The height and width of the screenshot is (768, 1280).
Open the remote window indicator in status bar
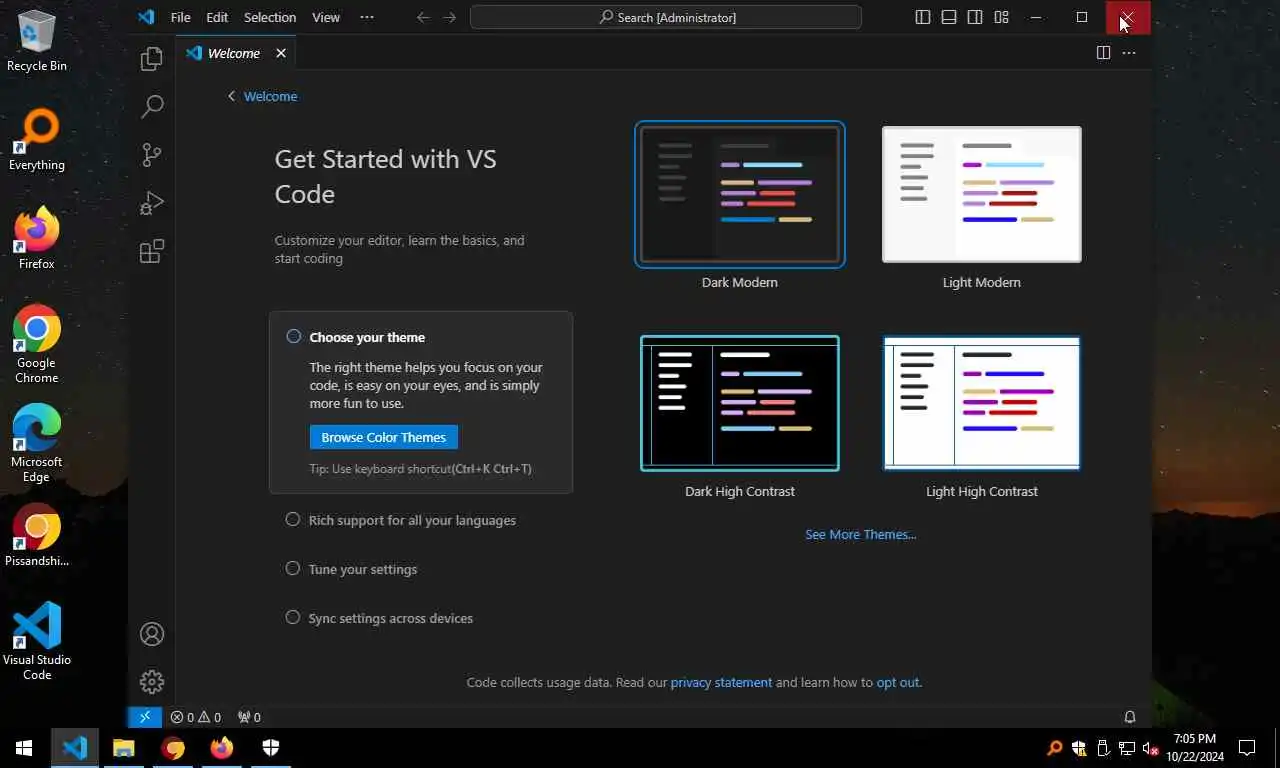pyautogui.click(x=145, y=717)
